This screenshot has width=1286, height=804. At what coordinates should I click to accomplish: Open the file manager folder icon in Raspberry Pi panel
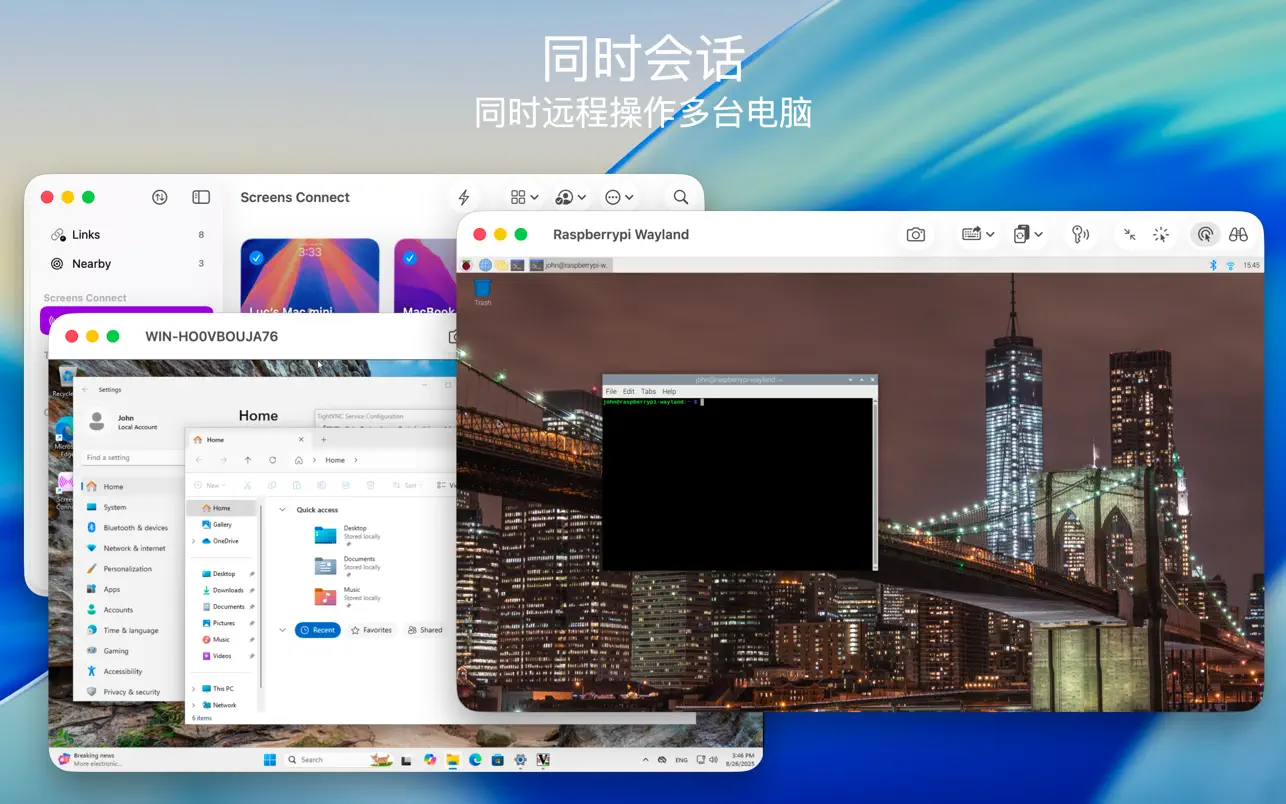tap(501, 265)
